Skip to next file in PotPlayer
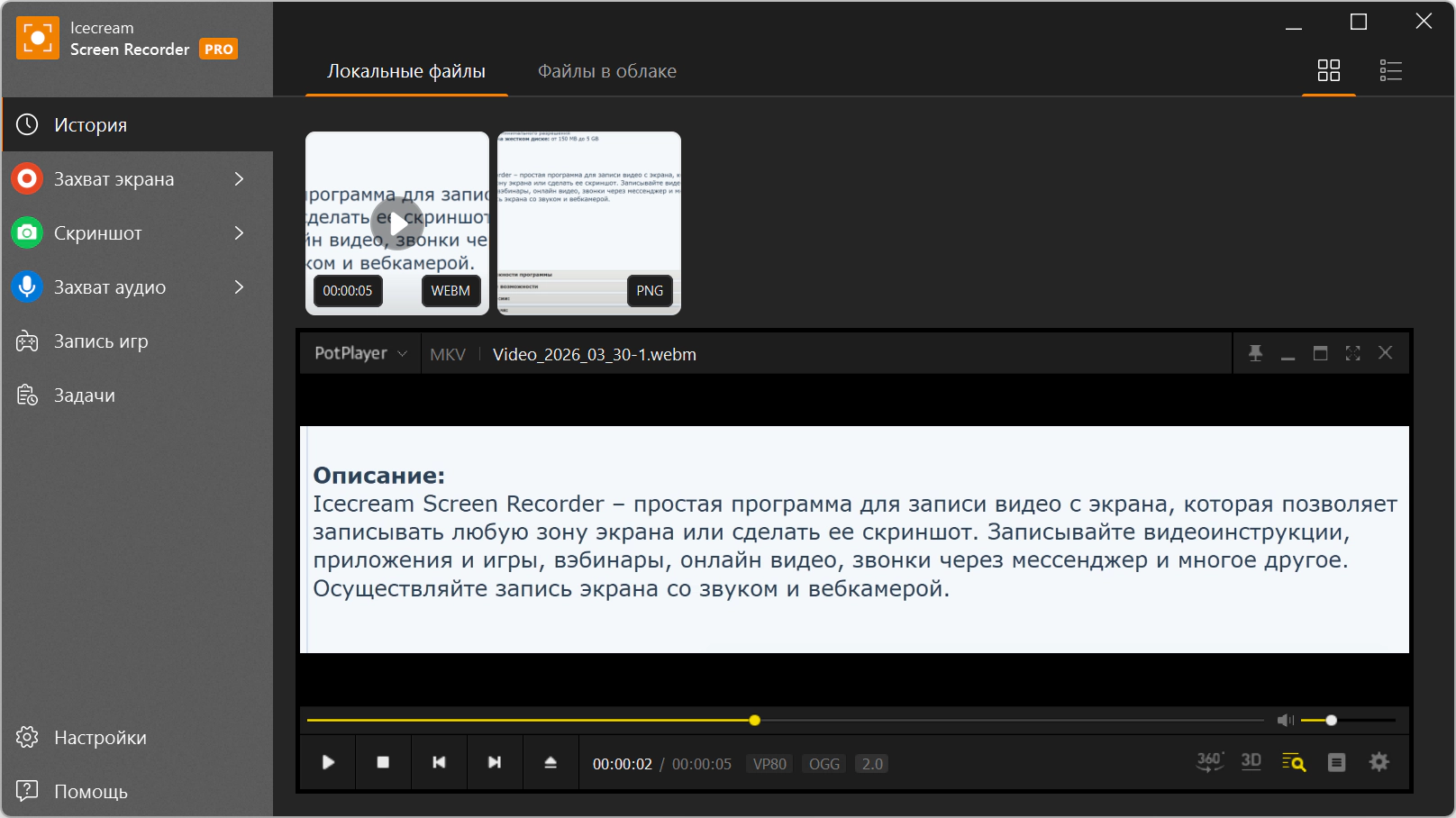 pos(495,762)
